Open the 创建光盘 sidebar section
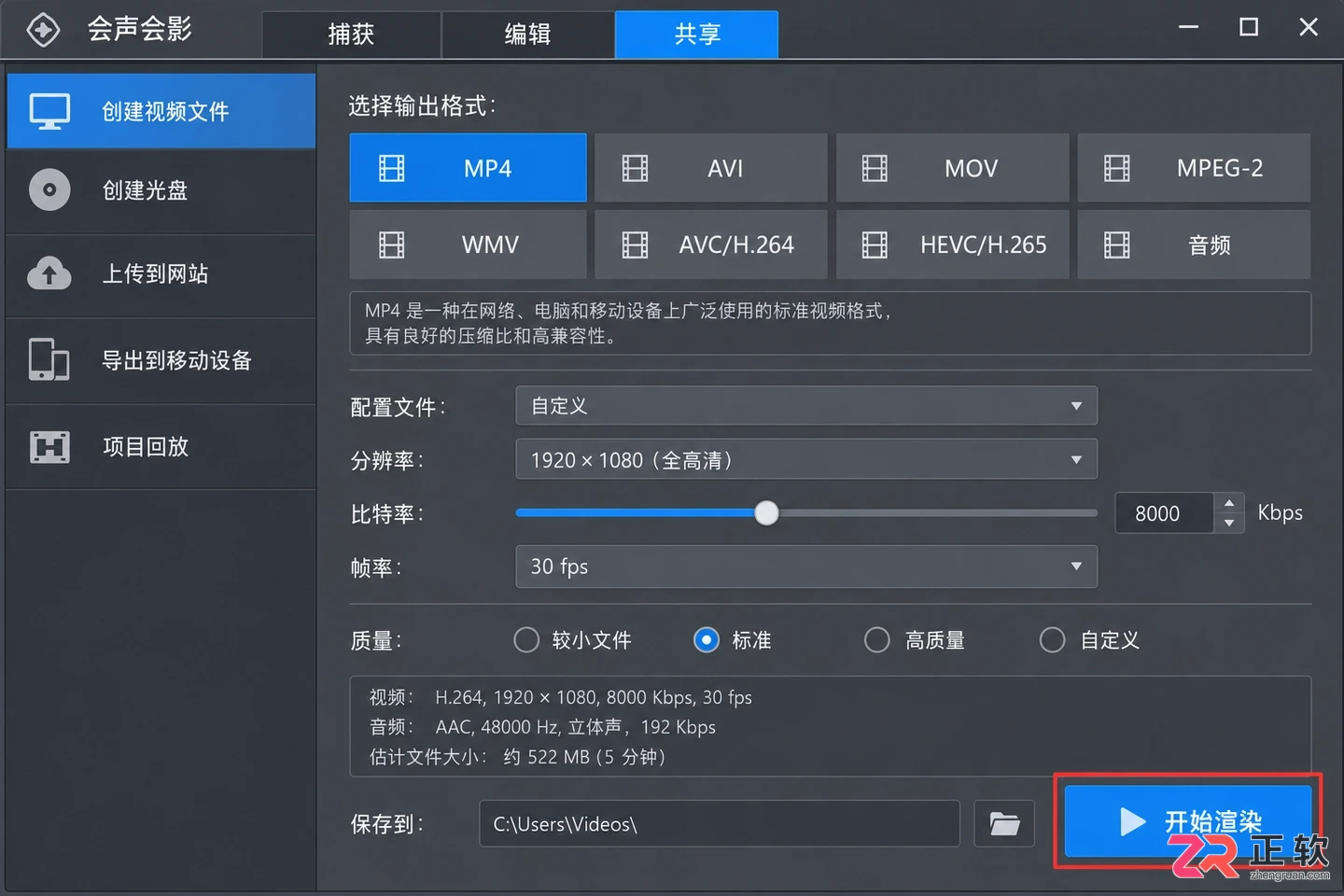1344x896 pixels. click(161, 191)
